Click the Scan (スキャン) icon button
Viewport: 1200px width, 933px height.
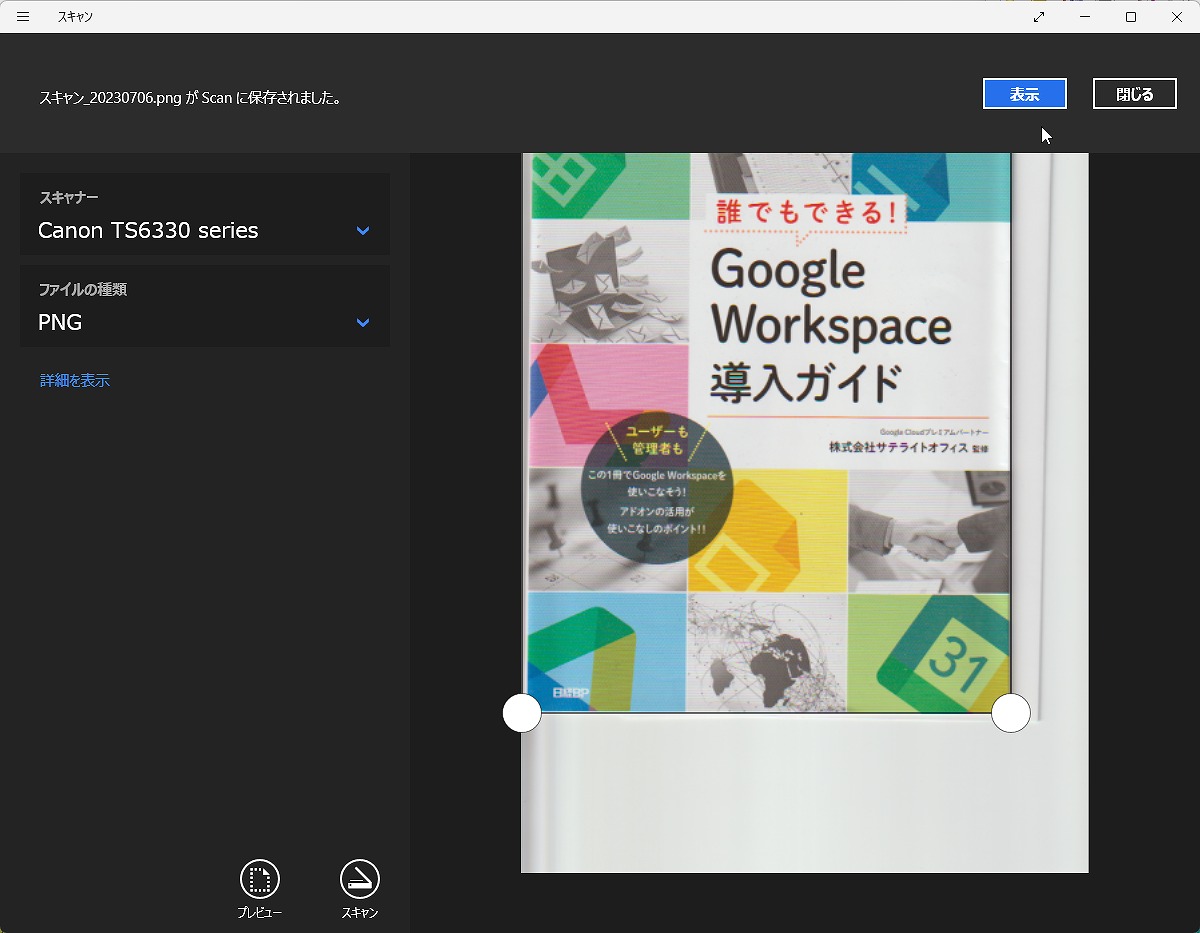pyautogui.click(x=360, y=879)
